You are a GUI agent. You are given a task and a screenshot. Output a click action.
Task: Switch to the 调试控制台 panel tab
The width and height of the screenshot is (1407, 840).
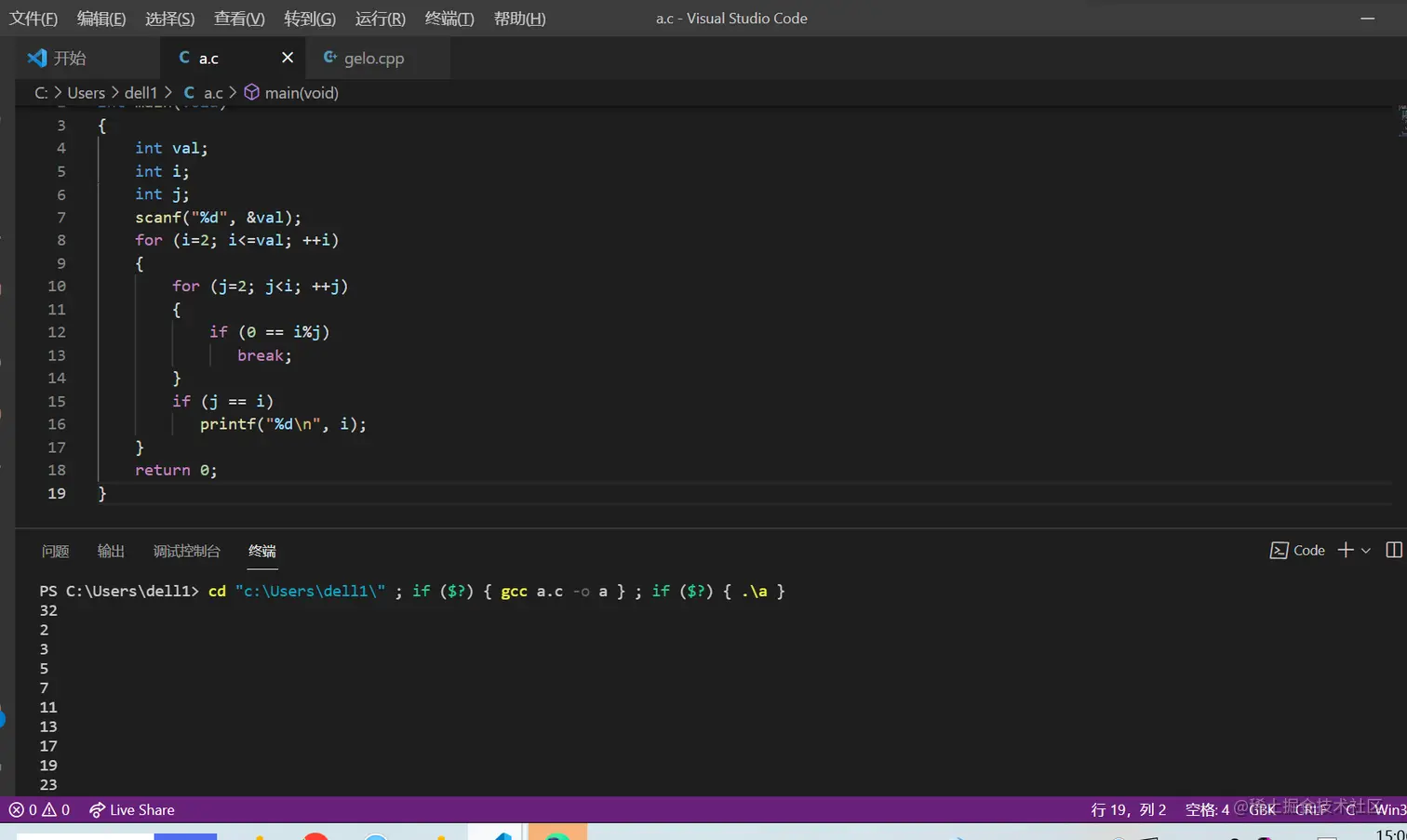click(x=187, y=552)
